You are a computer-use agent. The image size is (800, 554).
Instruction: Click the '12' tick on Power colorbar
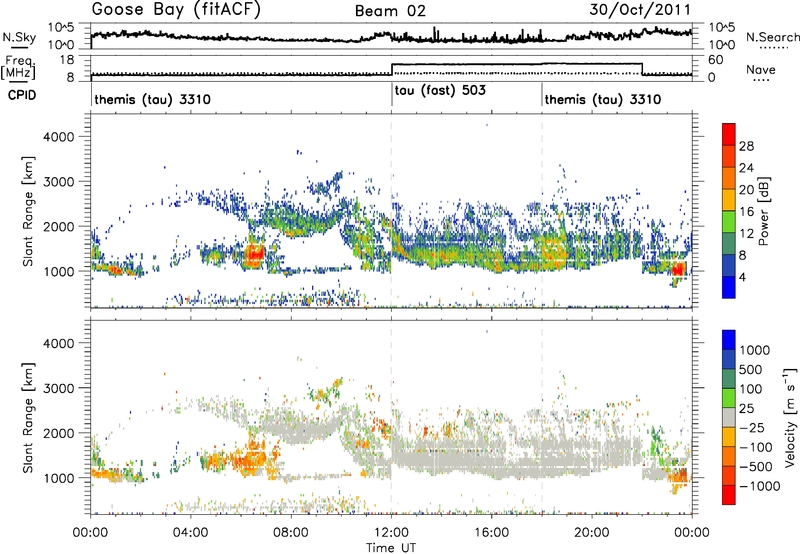click(746, 234)
